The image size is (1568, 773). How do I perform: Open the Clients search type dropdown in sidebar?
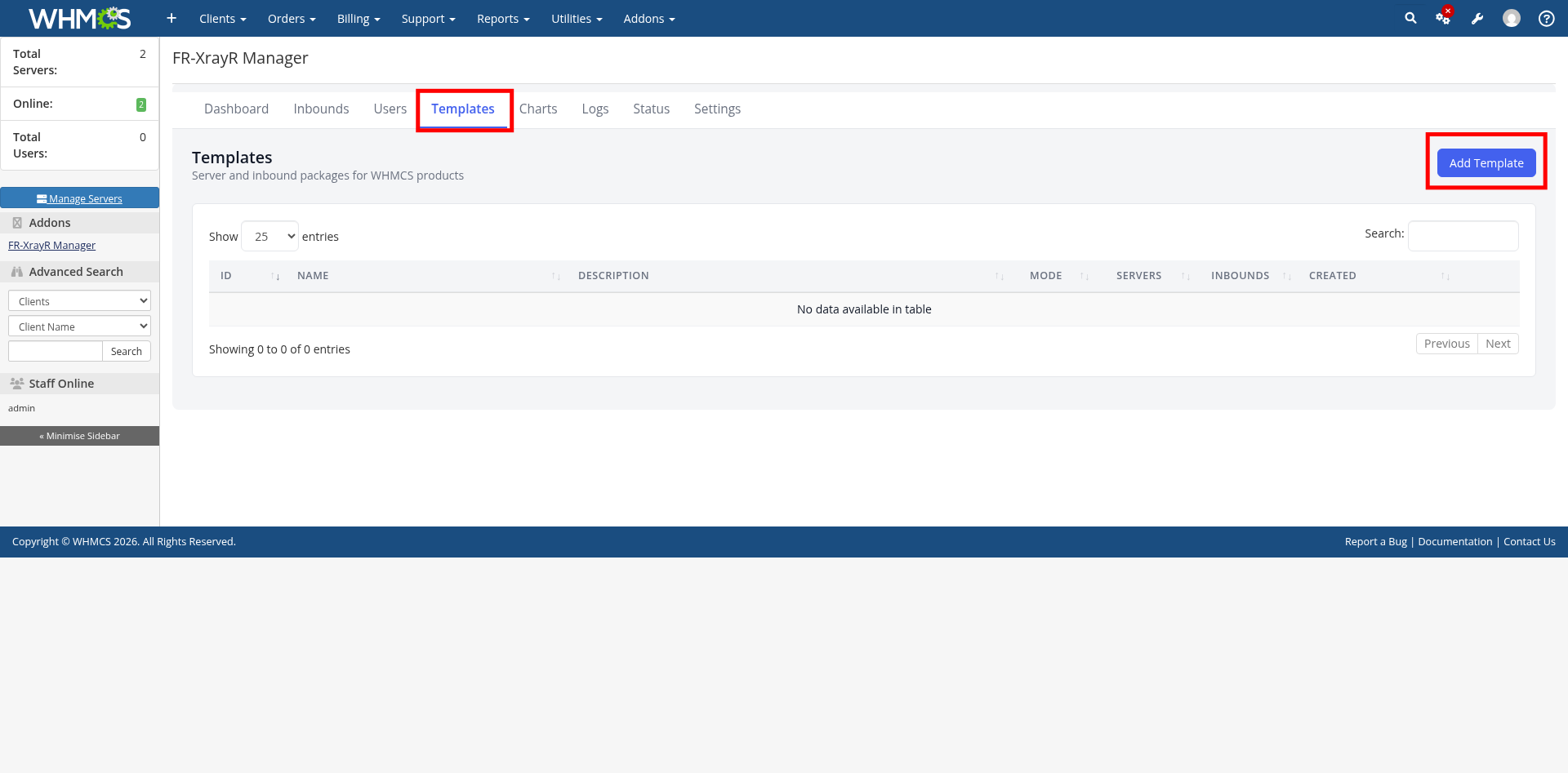click(79, 301)
